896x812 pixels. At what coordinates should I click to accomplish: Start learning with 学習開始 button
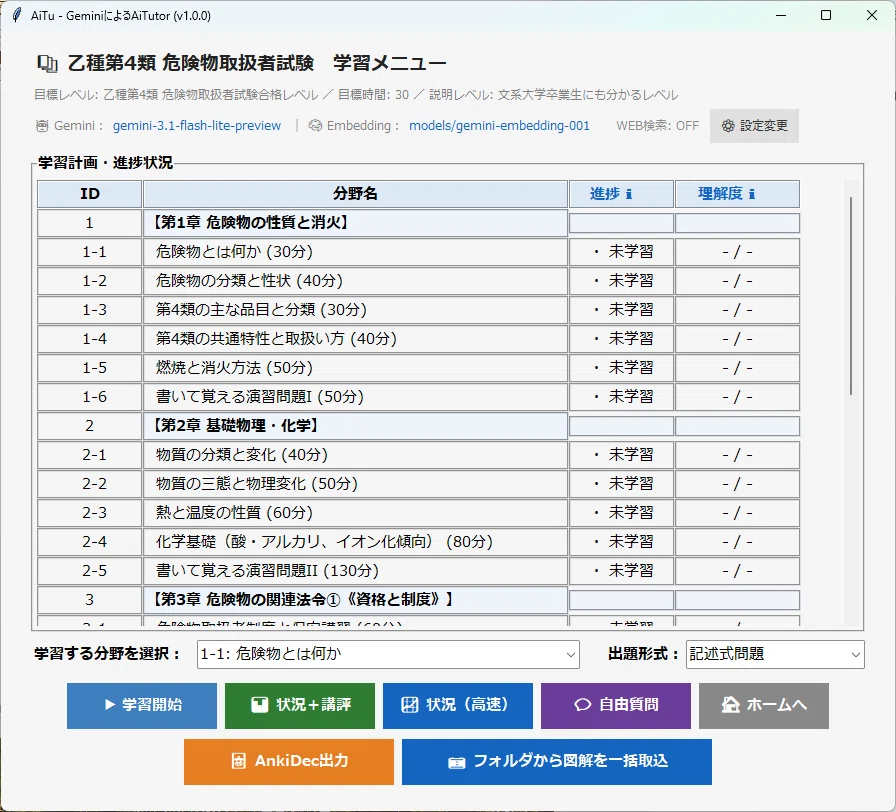point(142,706)
